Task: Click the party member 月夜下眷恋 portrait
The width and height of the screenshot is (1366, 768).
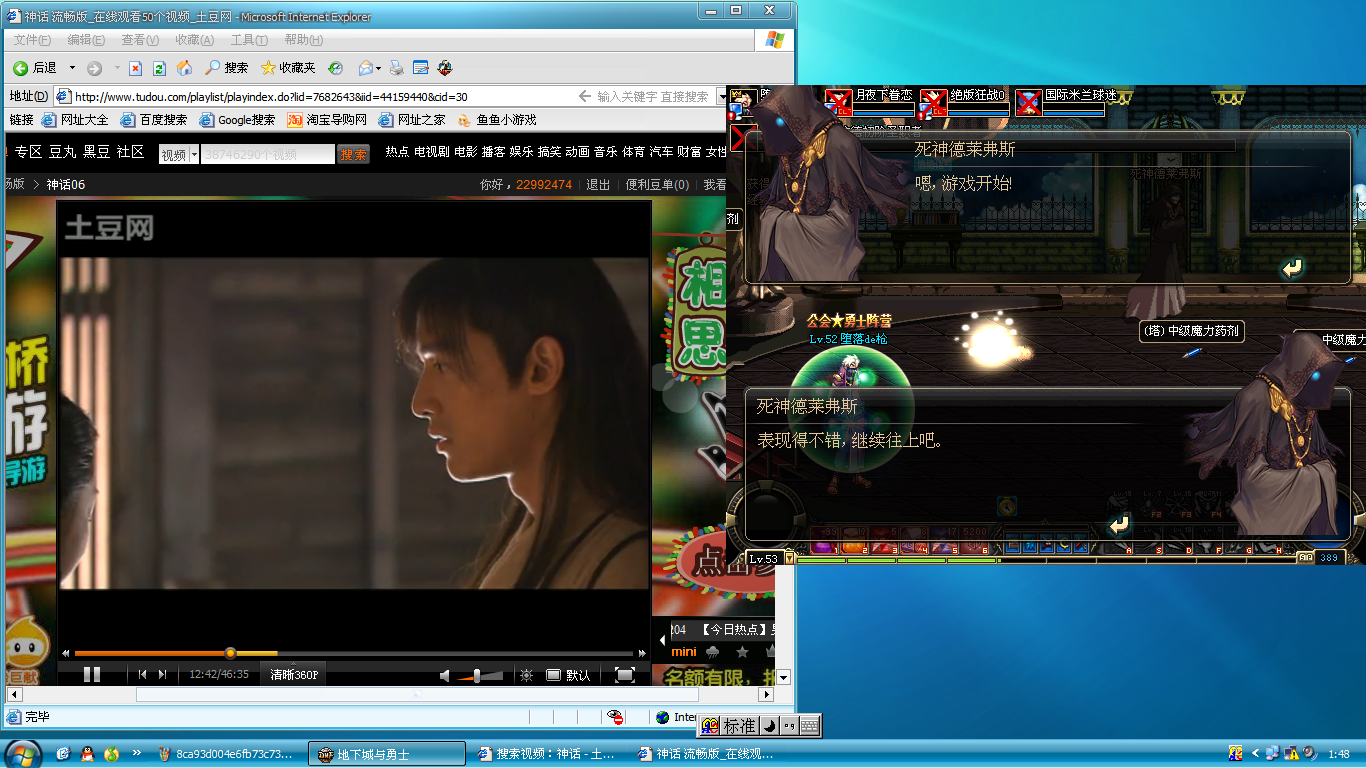Action: [838, 102]
